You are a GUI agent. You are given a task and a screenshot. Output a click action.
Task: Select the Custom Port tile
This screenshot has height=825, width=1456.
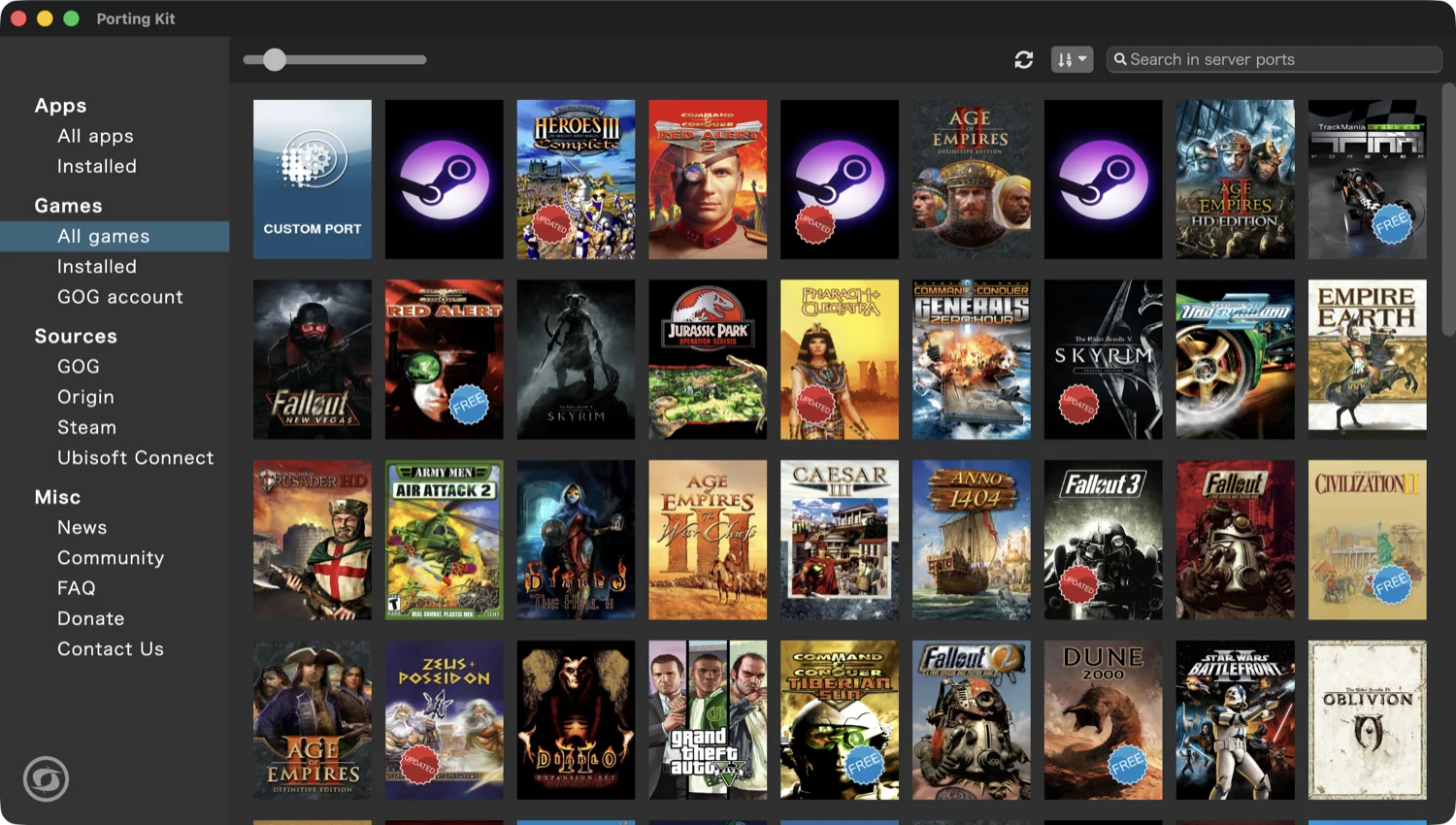pos(313,180)
